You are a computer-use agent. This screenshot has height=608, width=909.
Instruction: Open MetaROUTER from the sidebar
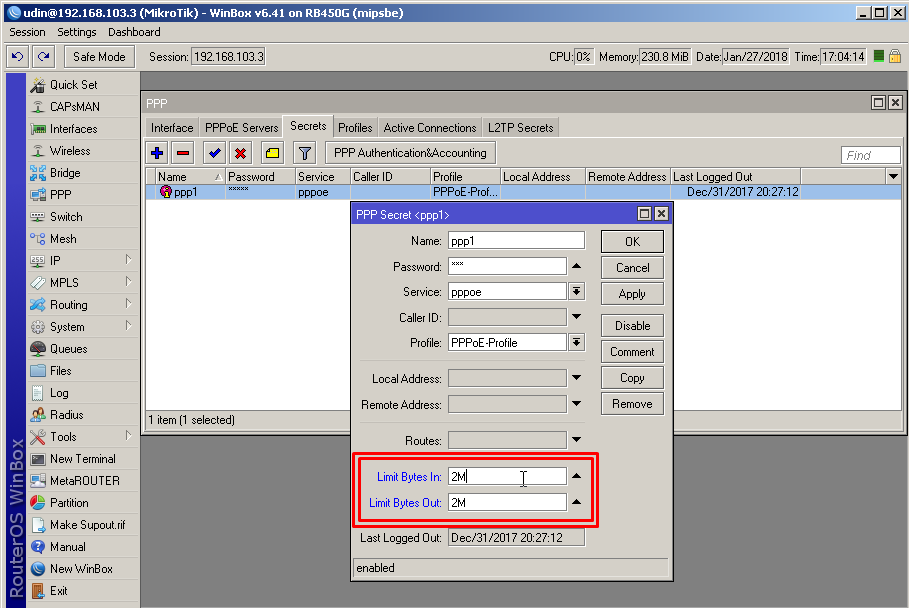pyautogui.click(x=85, y=481)
